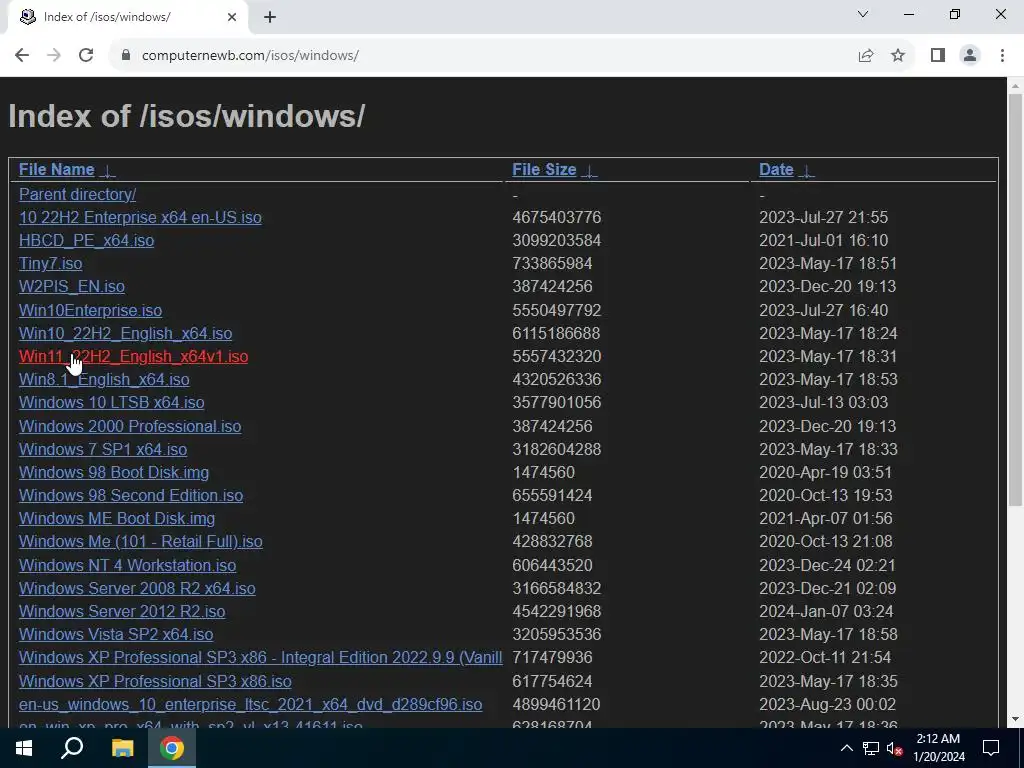Click the Chrome taskbar icon
The height and width of the screenshot is (768, 1024).
(x=172, y=748)
